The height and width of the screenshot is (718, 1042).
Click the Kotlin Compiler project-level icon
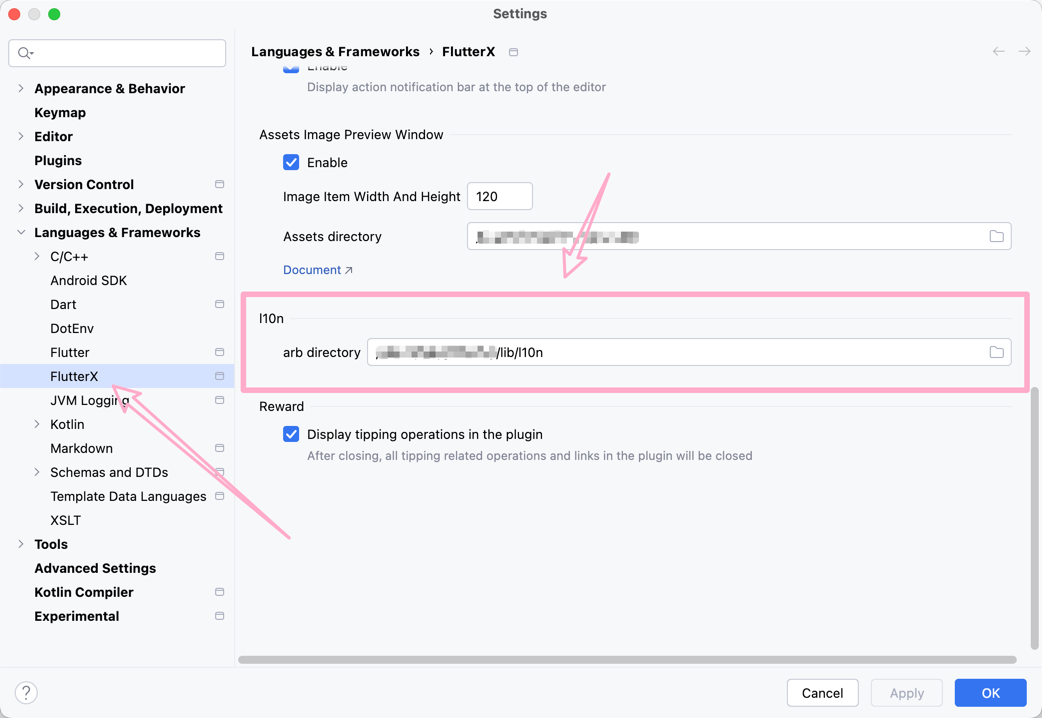pyautogui.click(x=219, y=592)
